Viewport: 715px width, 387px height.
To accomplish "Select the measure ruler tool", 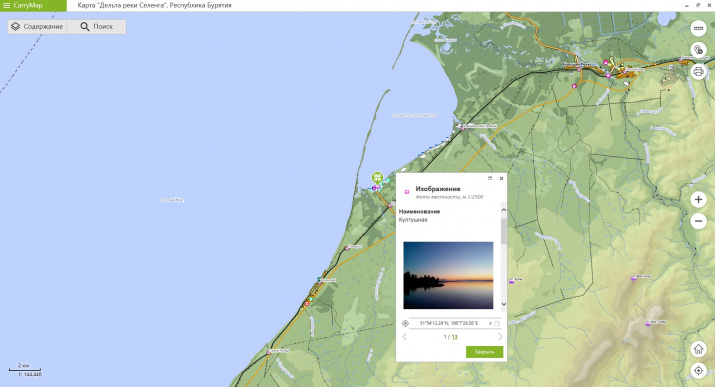I will pyautogui.click(x=698, y=28).
